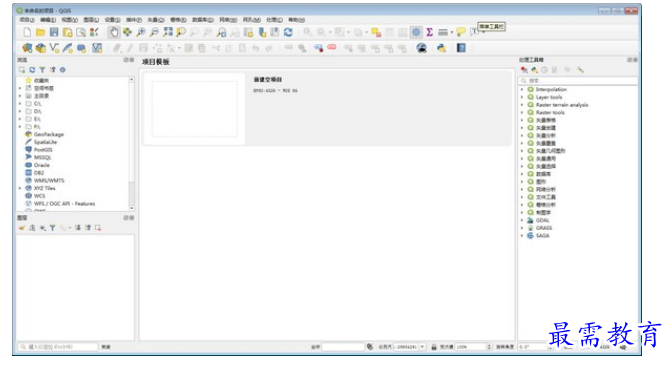Open the help contents book icon
This screenshot has width=670, height=366.
click(461, 48)
